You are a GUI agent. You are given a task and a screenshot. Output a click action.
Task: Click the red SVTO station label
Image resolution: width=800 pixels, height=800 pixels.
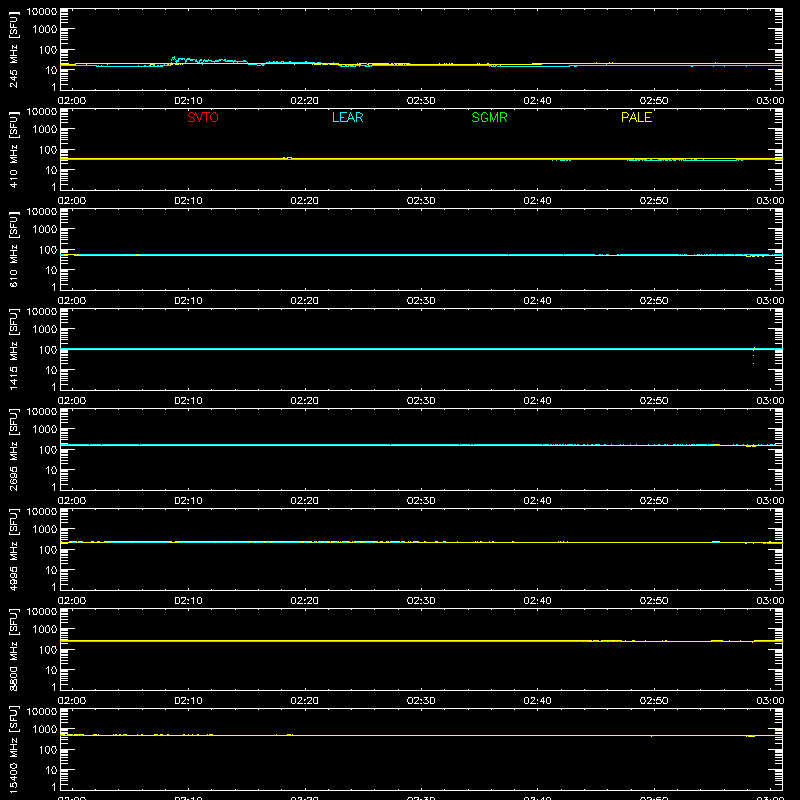click(x=203, y=117)
